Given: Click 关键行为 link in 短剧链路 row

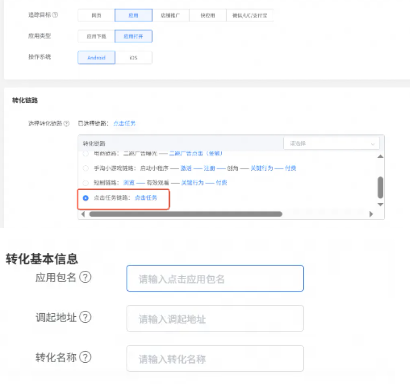Looking at the screenshot, I should (192, 183).
